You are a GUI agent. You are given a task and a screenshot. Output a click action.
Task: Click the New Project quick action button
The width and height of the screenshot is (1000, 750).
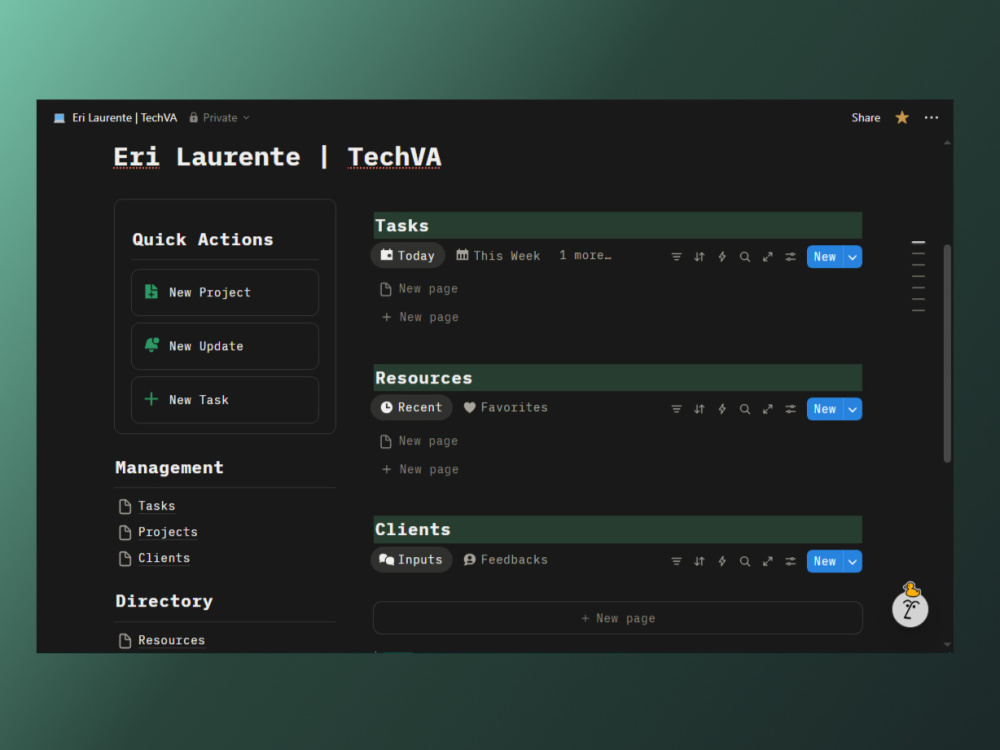point(224,292)
